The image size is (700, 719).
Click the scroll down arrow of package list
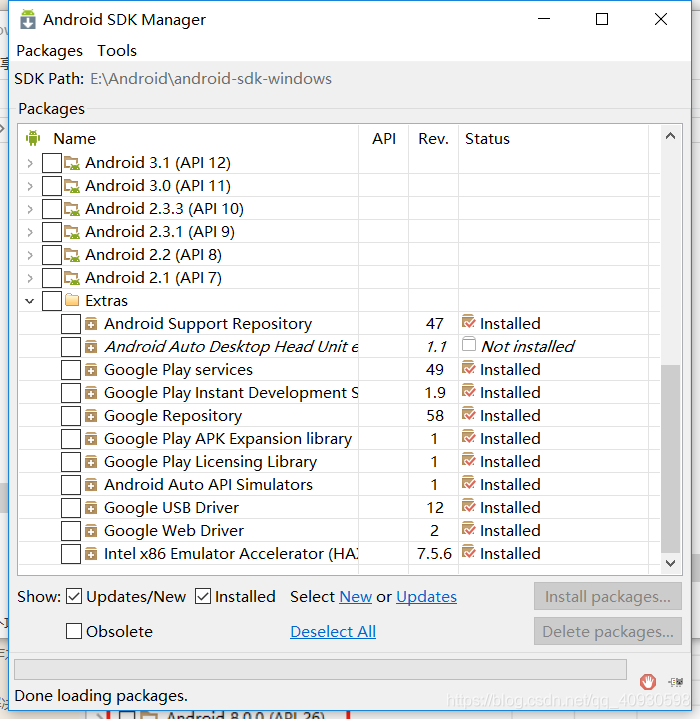tap(670, 563)
